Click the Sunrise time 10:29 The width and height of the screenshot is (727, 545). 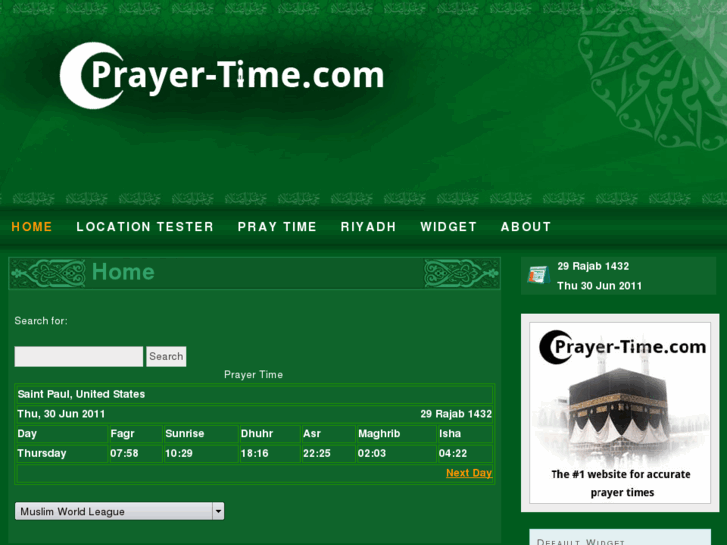pos(201,453)
